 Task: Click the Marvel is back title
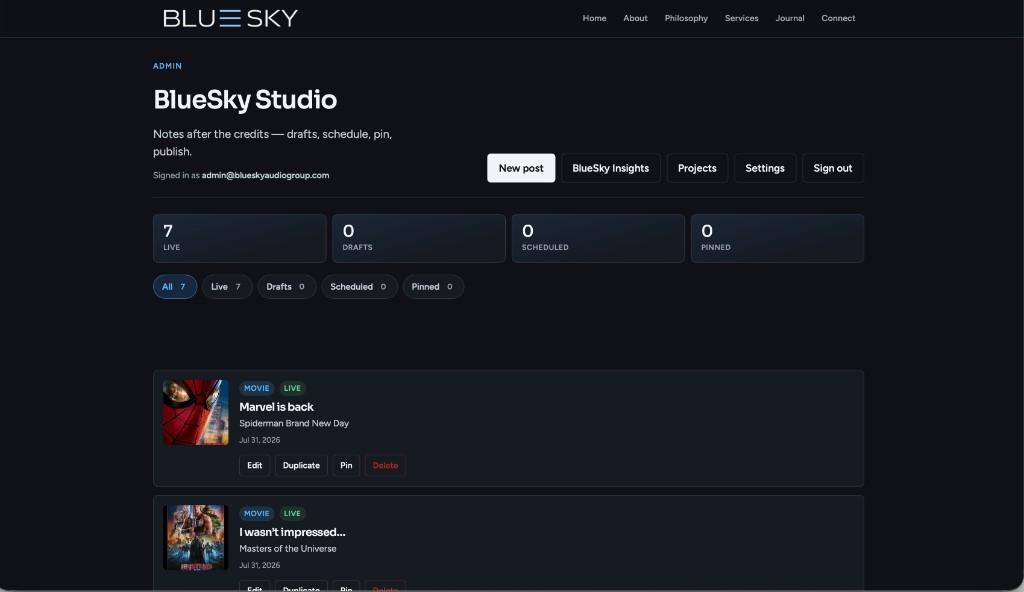(276, 406)
